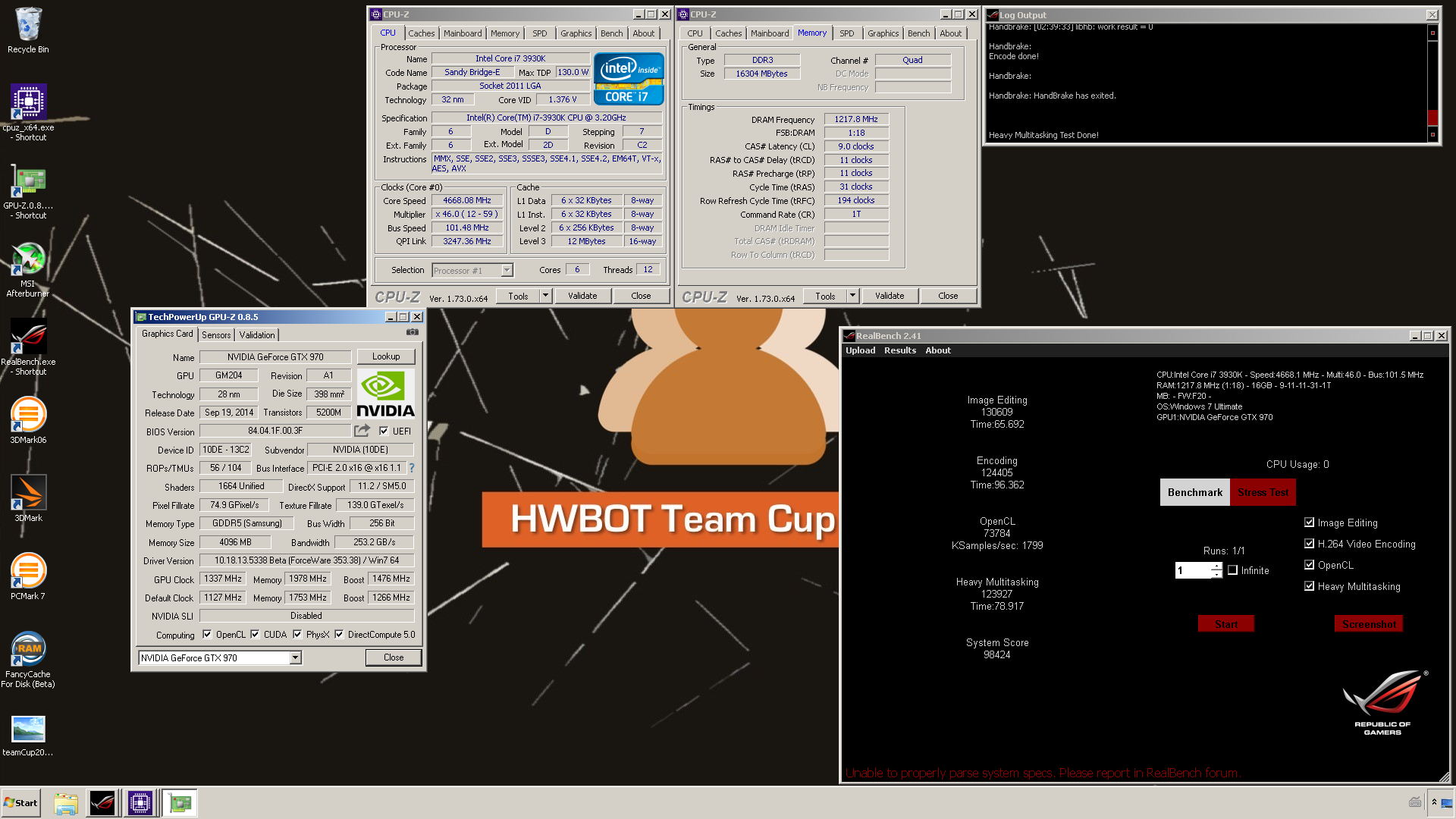This screenshot has width=1456, height=819.
Task: Open RealBench.exe shortcut on desktop
Action: [x=28, y=337]
